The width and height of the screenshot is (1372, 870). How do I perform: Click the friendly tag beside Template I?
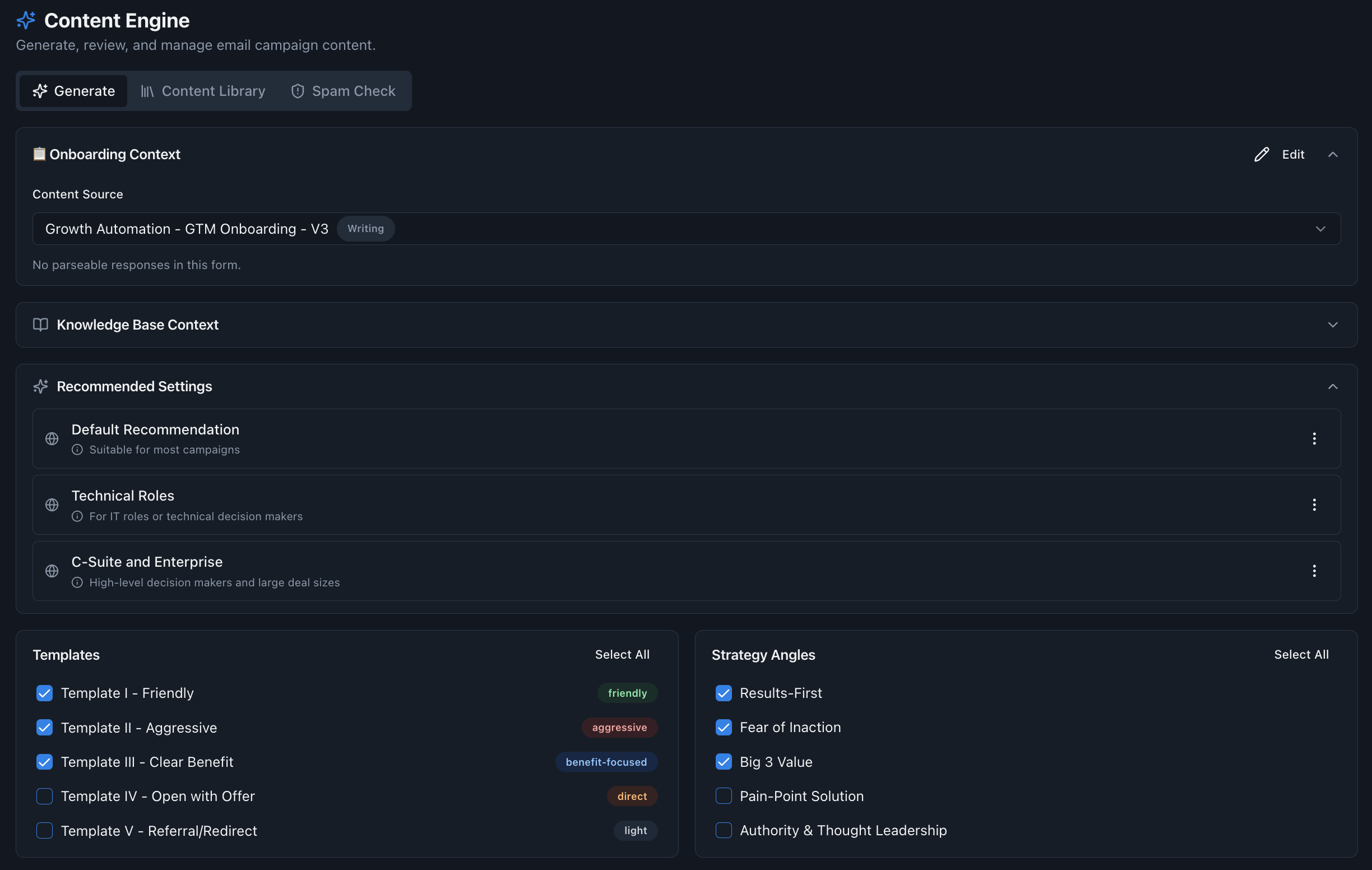[x=627, y=693]
